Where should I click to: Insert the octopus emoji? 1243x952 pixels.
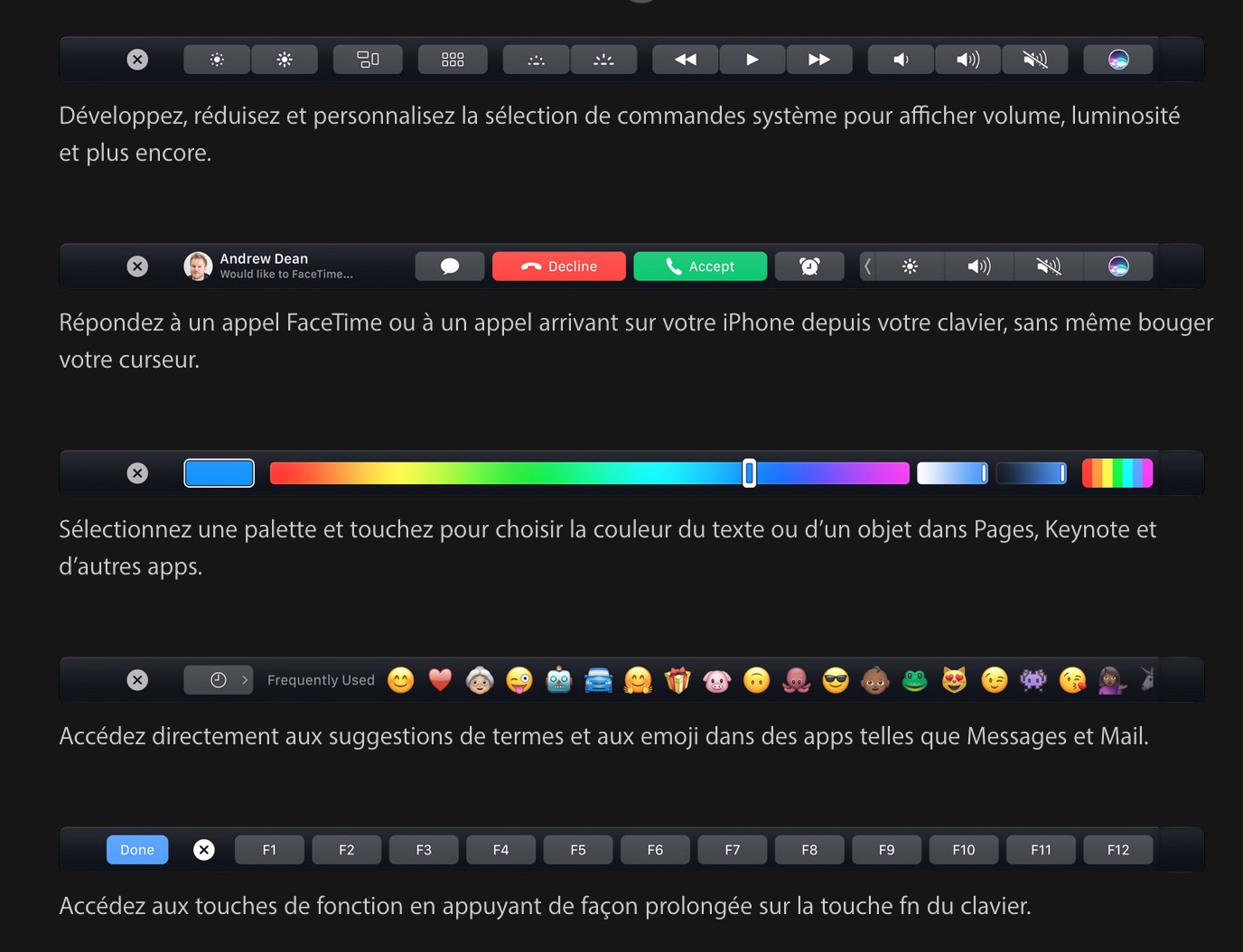pyautogui.click(x=797, y=680)
